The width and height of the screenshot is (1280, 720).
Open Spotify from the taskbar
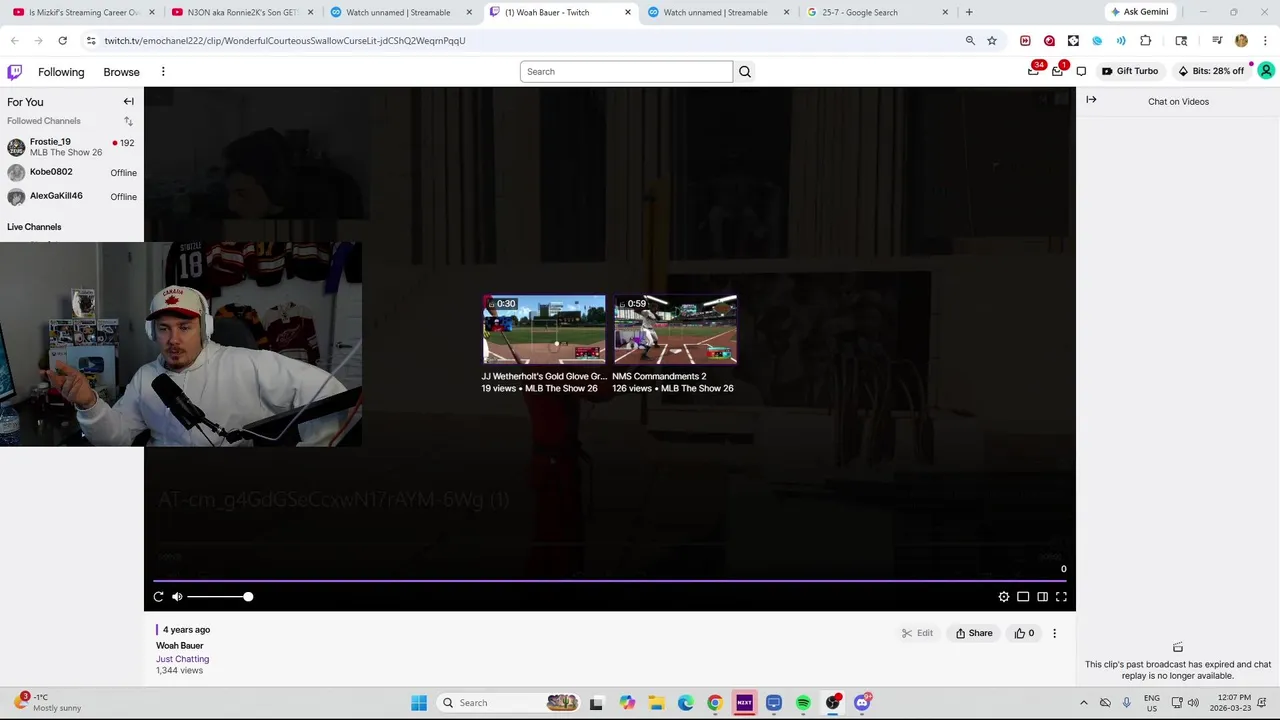[x=803, y=703]
